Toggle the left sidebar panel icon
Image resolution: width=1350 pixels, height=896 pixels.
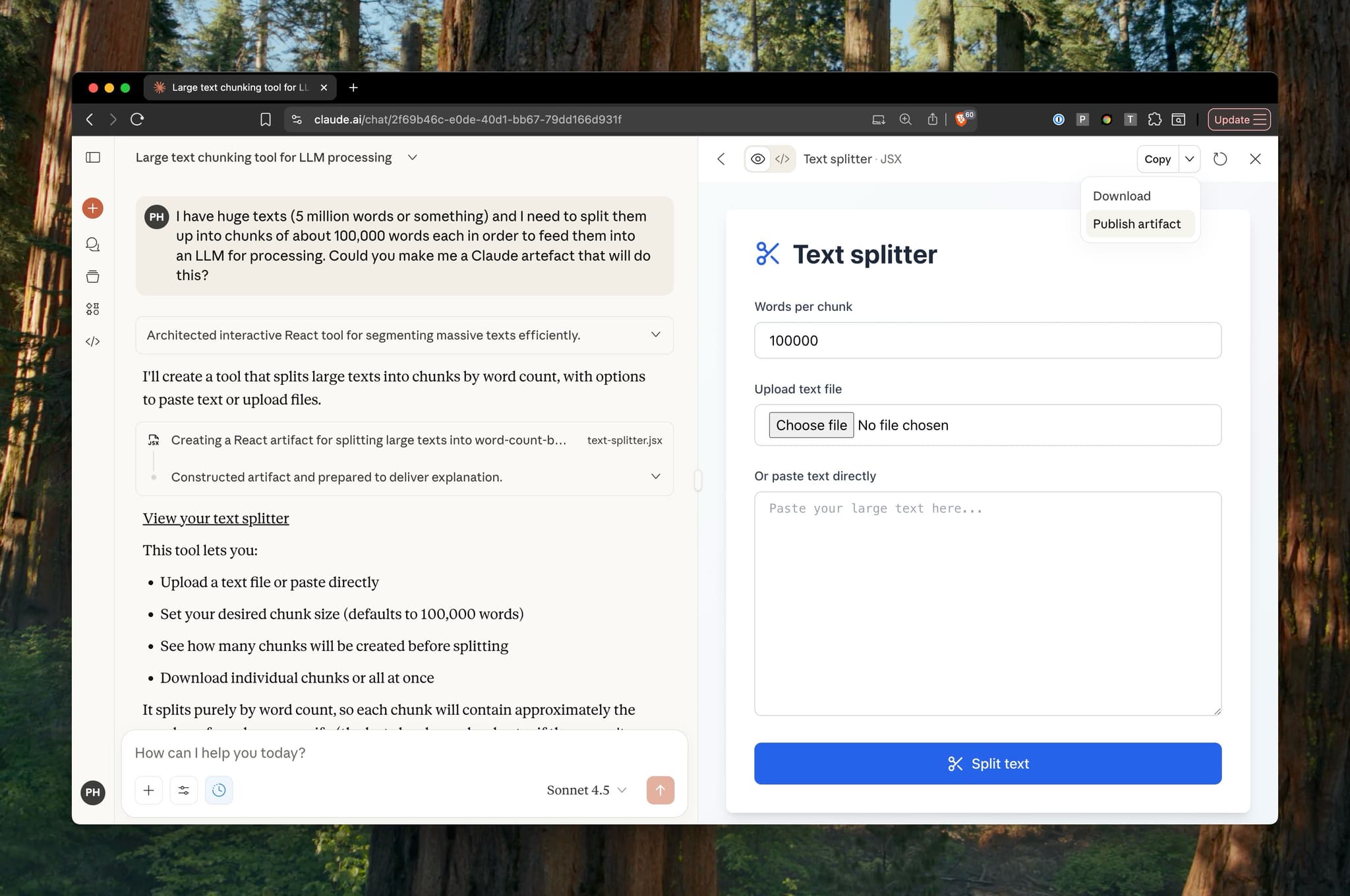pyautogui.click(x=93, y=157)
